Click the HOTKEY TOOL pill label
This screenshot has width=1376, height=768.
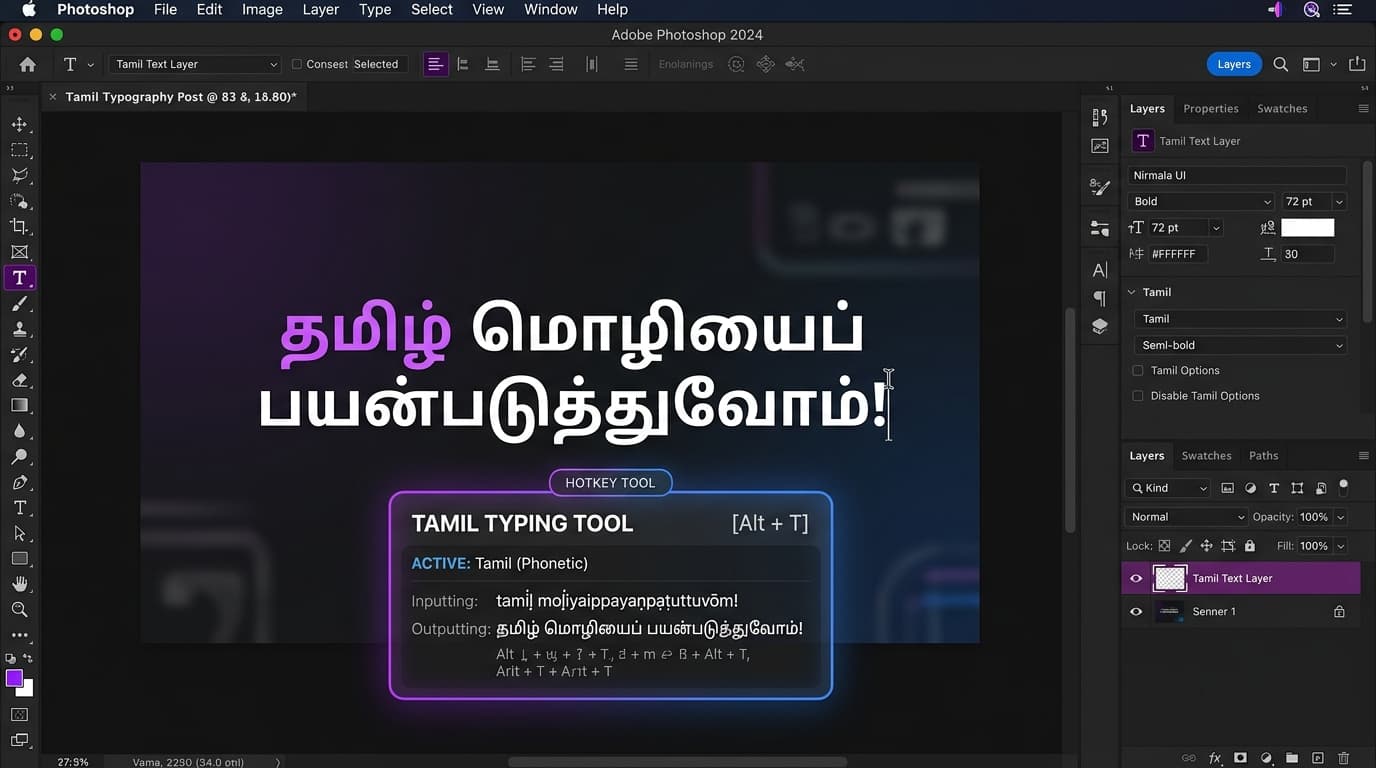coord(610,483)
